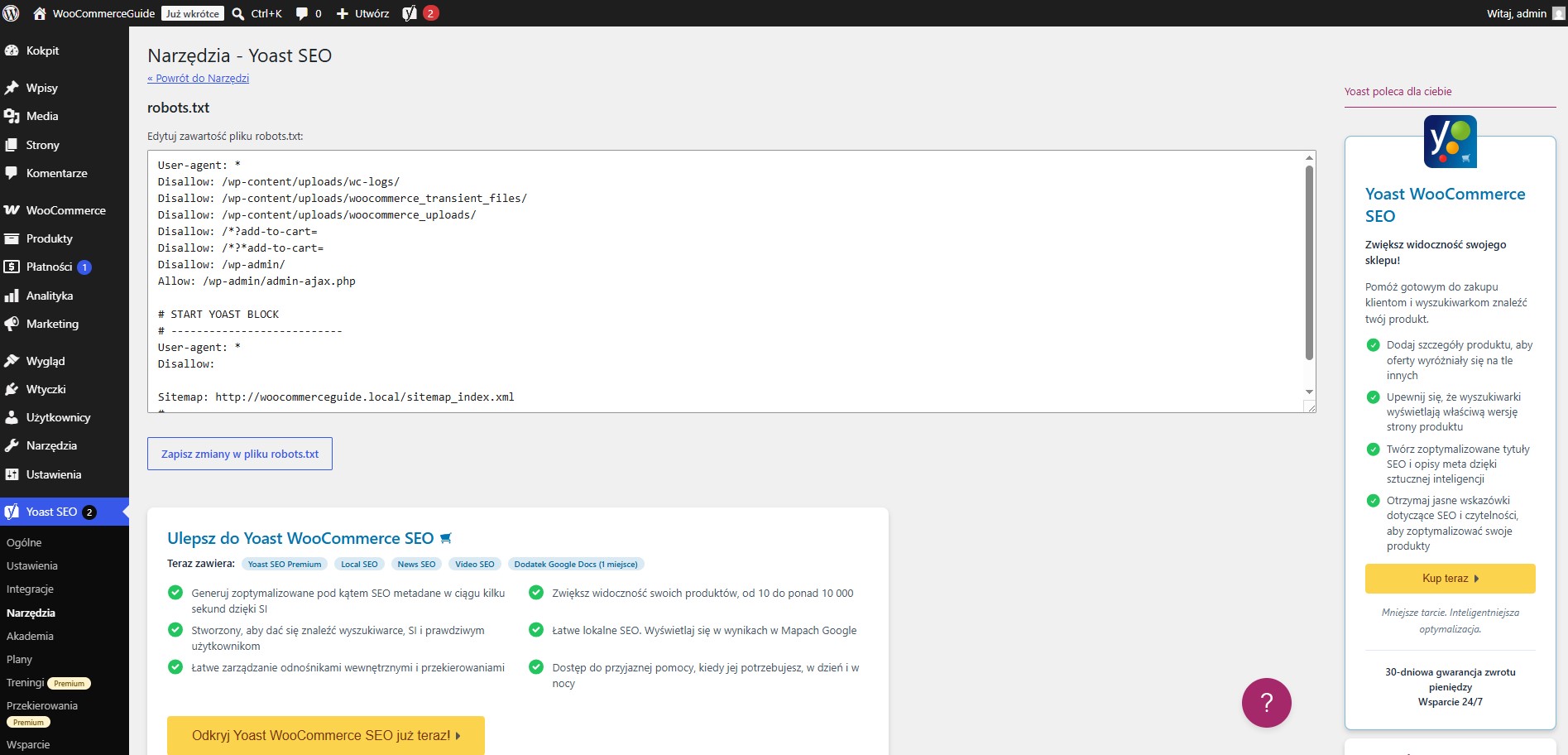
Task: Click the robots.txt textarea scrollbar thumb
Action: tap(1309, 262)
